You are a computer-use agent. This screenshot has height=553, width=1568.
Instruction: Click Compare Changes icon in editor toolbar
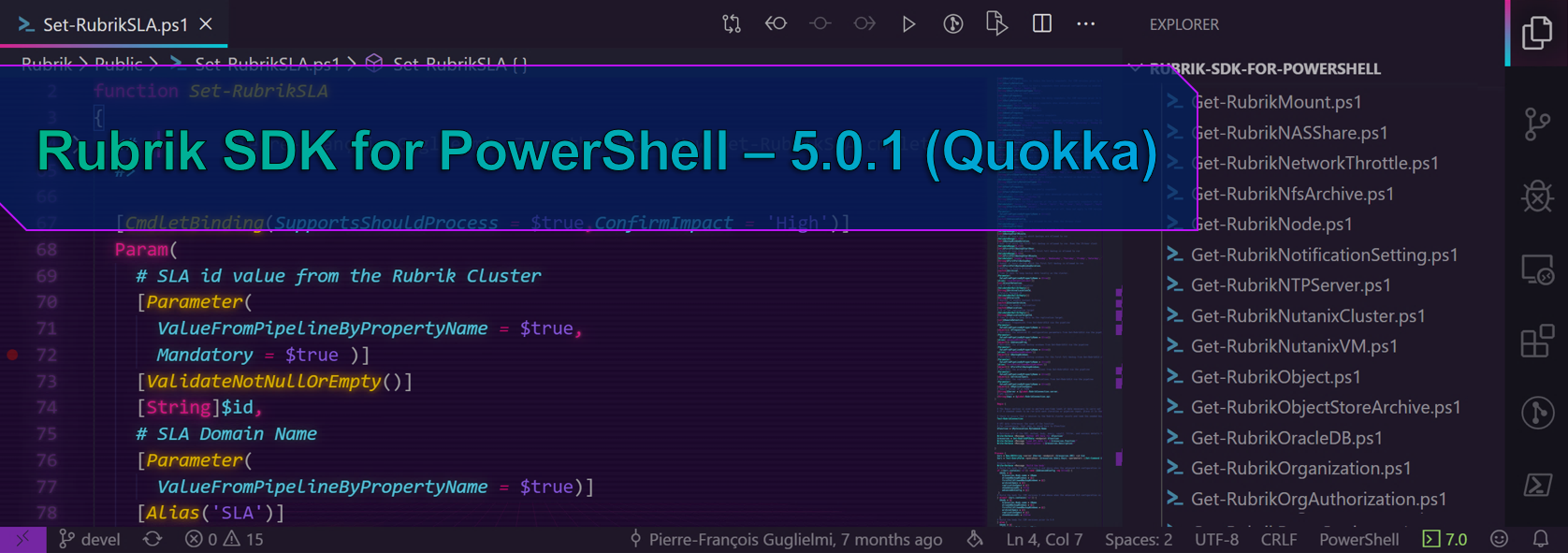pyautogui.click(x=732, y=23)
